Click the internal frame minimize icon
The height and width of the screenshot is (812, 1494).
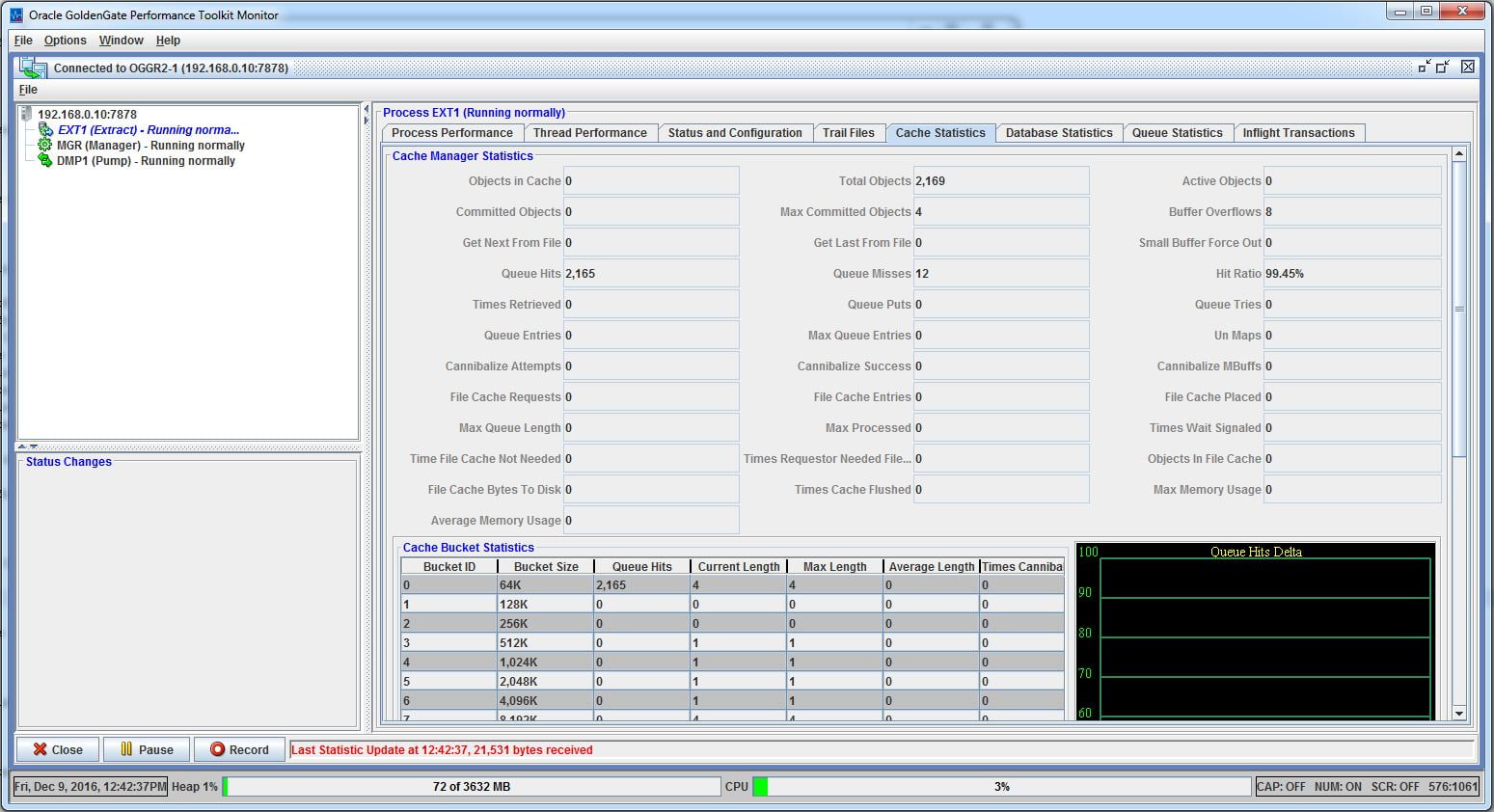(x=1424, y=67)
